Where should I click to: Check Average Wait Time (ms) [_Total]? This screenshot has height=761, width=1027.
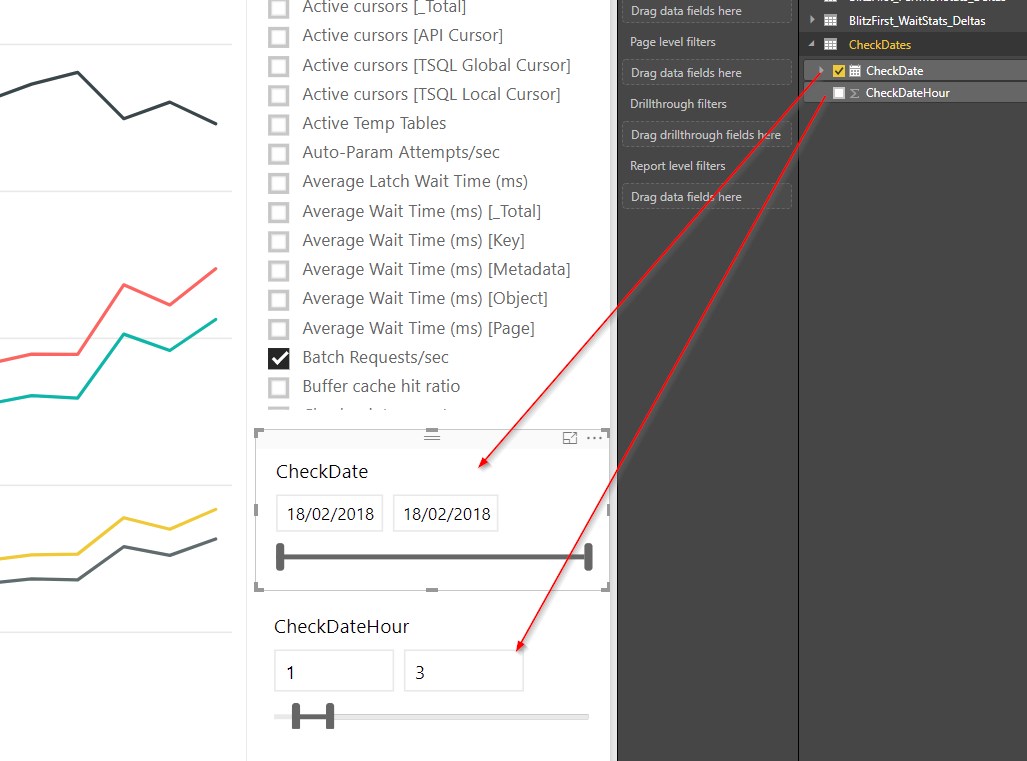point(279,212)
